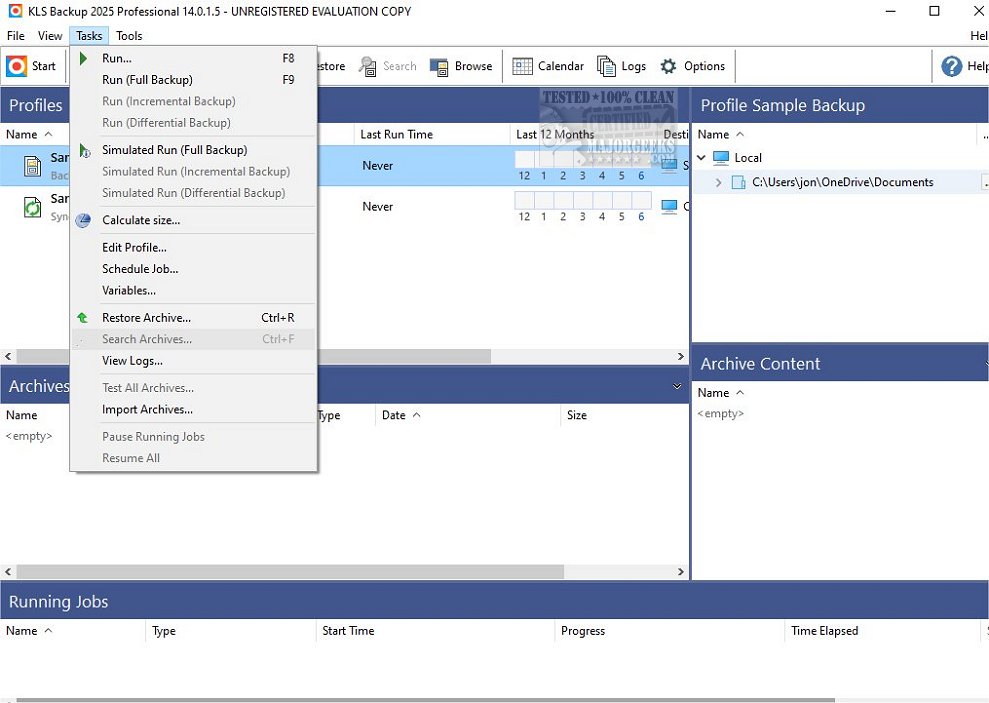
Task: Click the Options toolbar button label
Action: pos(705,66)
